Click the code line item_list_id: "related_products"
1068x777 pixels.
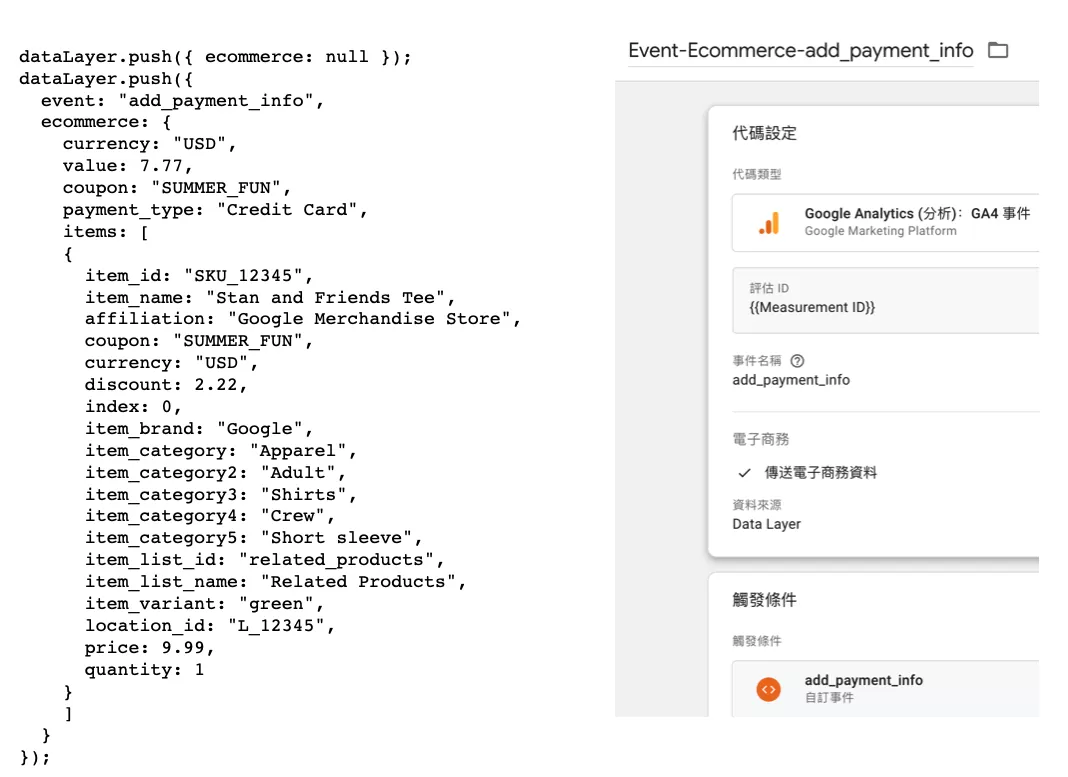[x=264, y=560]
